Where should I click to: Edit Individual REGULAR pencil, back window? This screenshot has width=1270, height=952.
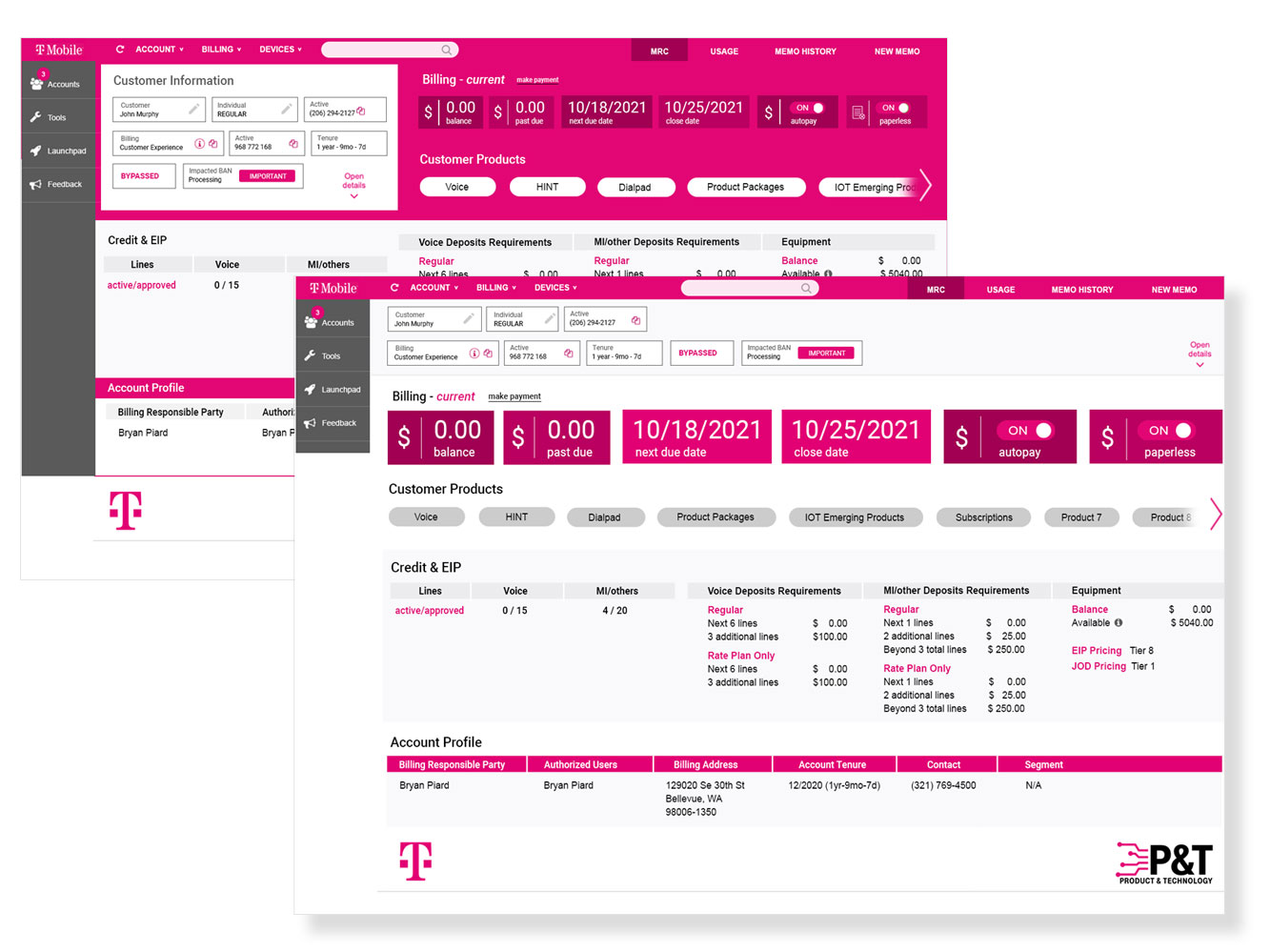point(286,110)
